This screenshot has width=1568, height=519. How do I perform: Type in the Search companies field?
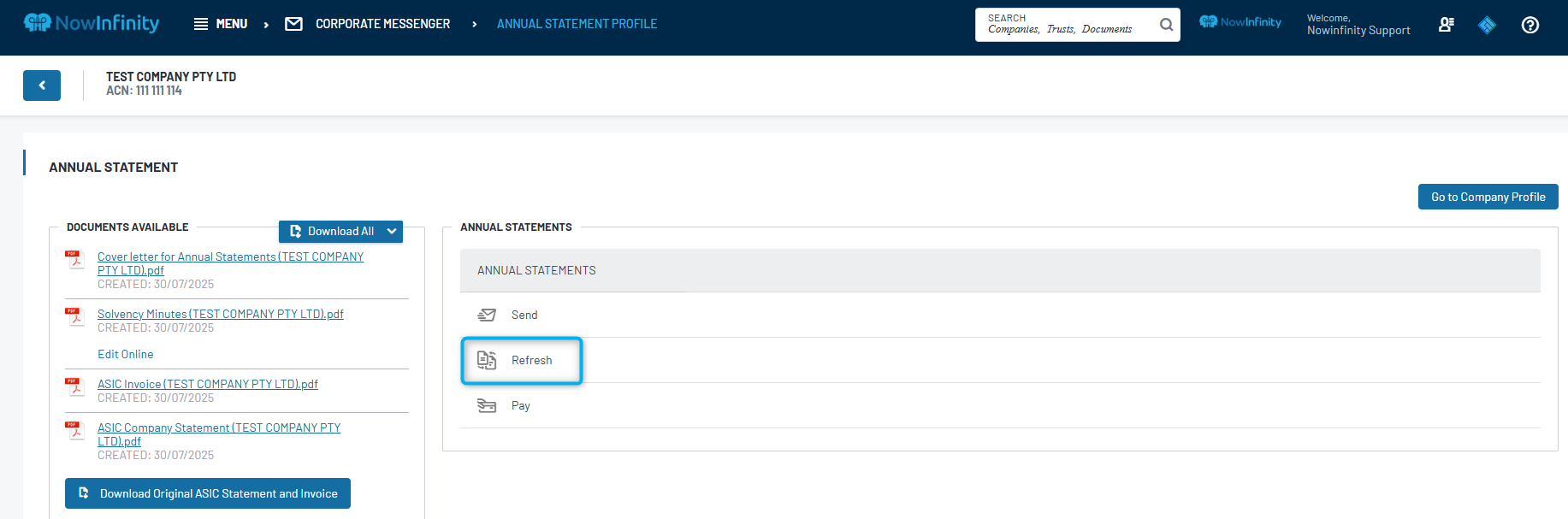tap(1065, 25)
